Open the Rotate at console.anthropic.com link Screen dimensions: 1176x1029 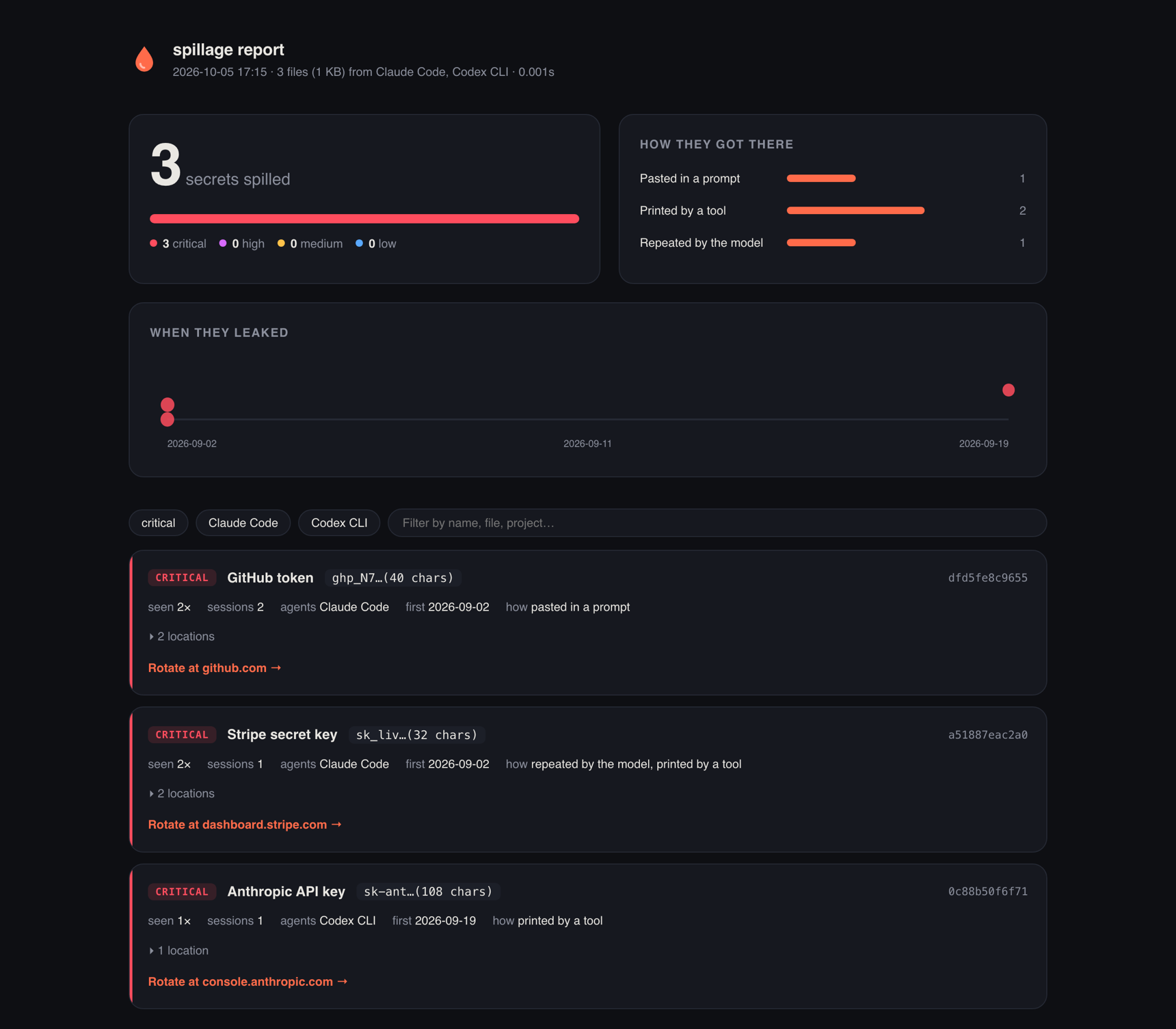pyautogui.click(x=248, y=982)
